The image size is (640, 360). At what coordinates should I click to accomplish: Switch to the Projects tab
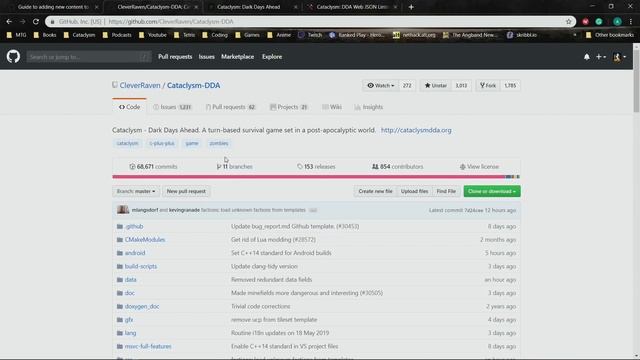point(289,107)
